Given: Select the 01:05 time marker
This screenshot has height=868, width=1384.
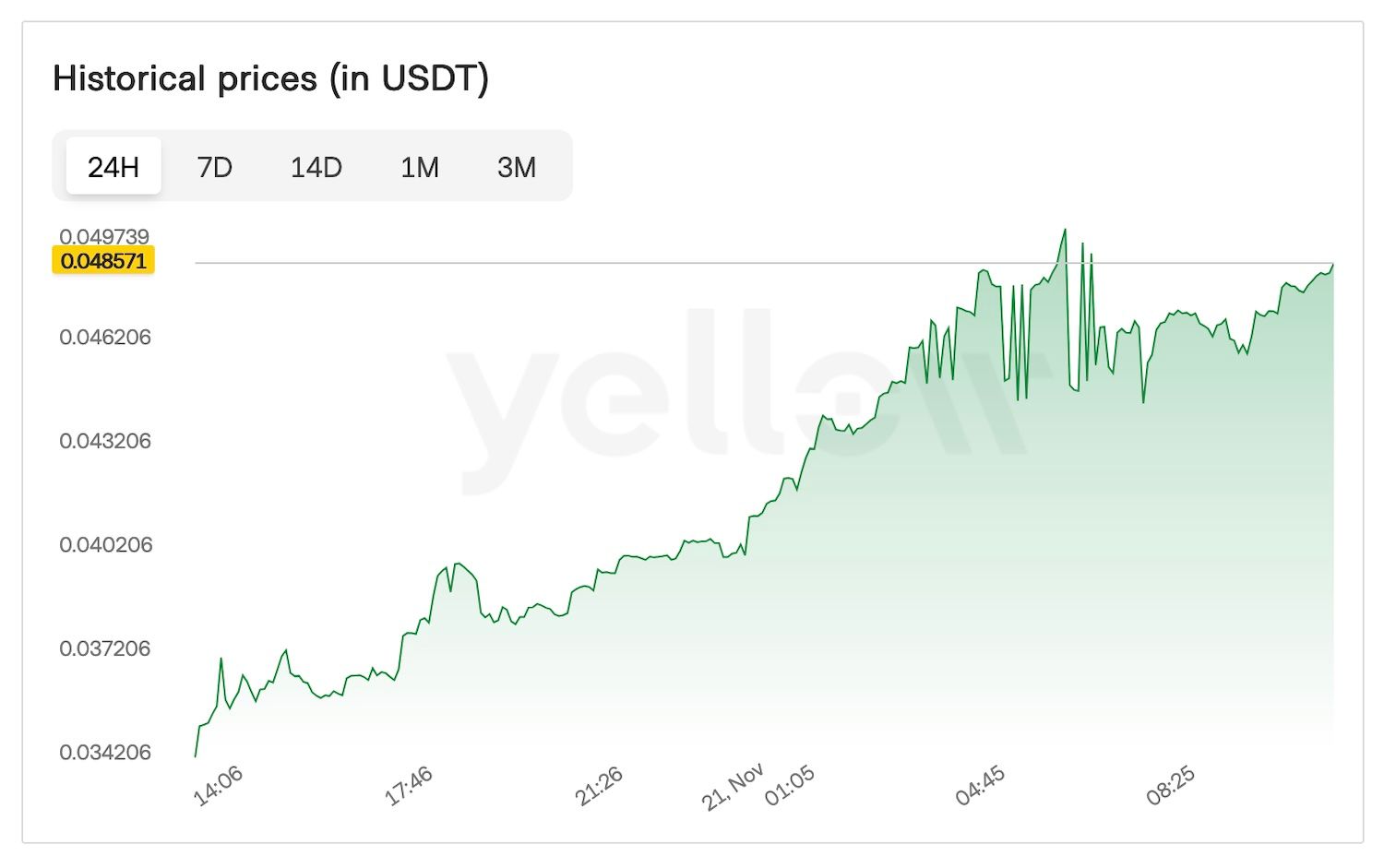Looking at the screenshot, I should point(790,787).
